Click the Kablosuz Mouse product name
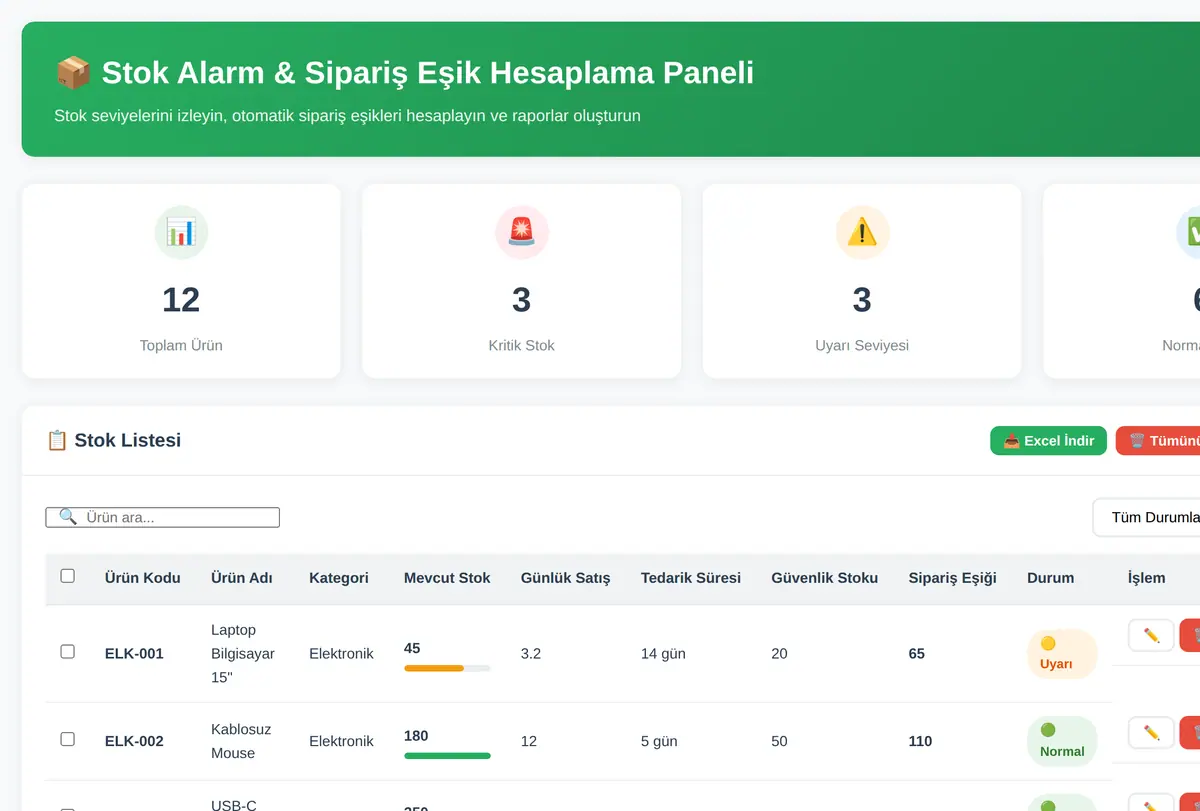The image size is (1200, 811). click(x=241, y=741)
